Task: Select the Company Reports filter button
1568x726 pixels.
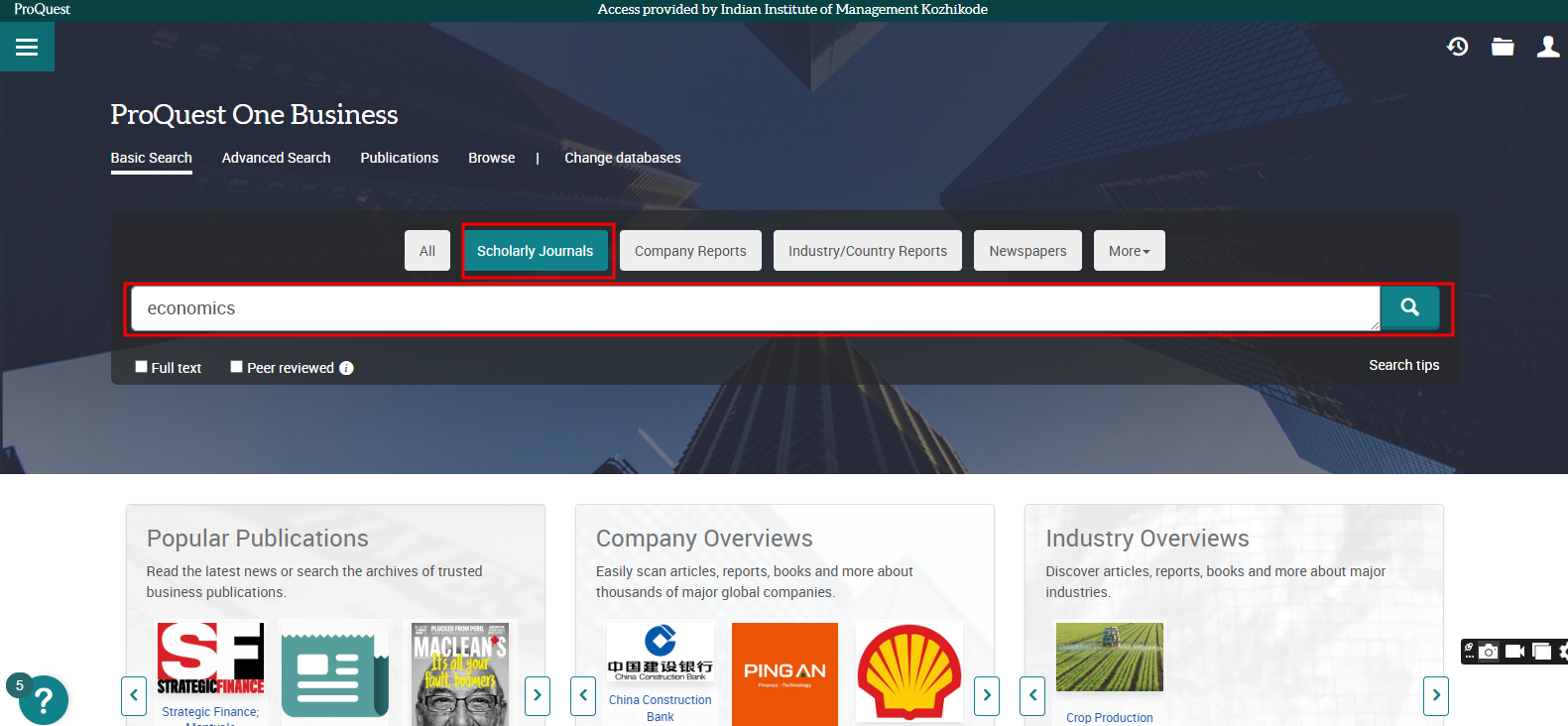Action: [690, 251]
